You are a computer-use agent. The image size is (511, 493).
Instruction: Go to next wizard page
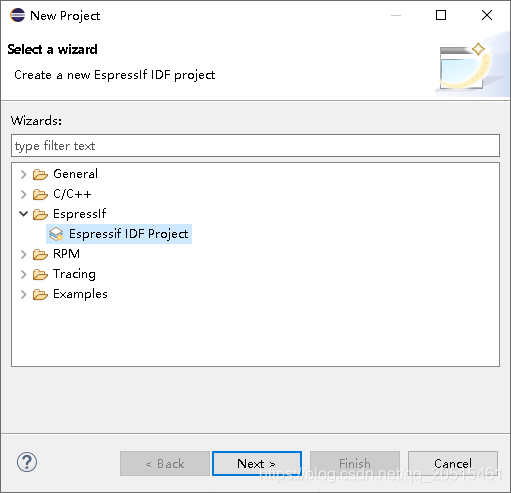coord(257,463)
